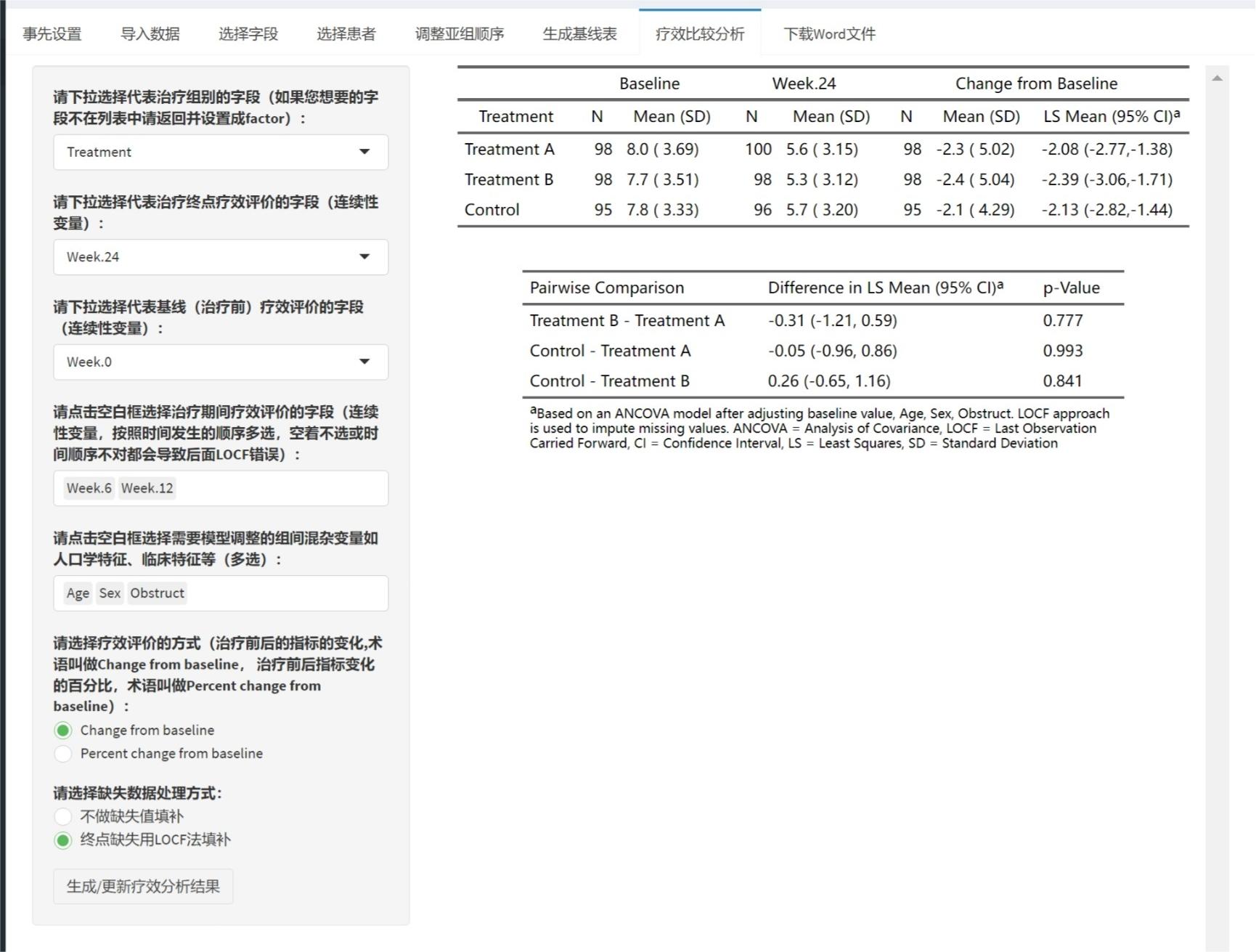Screen dimensions: 1256x952
Task: Open the 事先设置 tab
Action: (x=52, y=34)
